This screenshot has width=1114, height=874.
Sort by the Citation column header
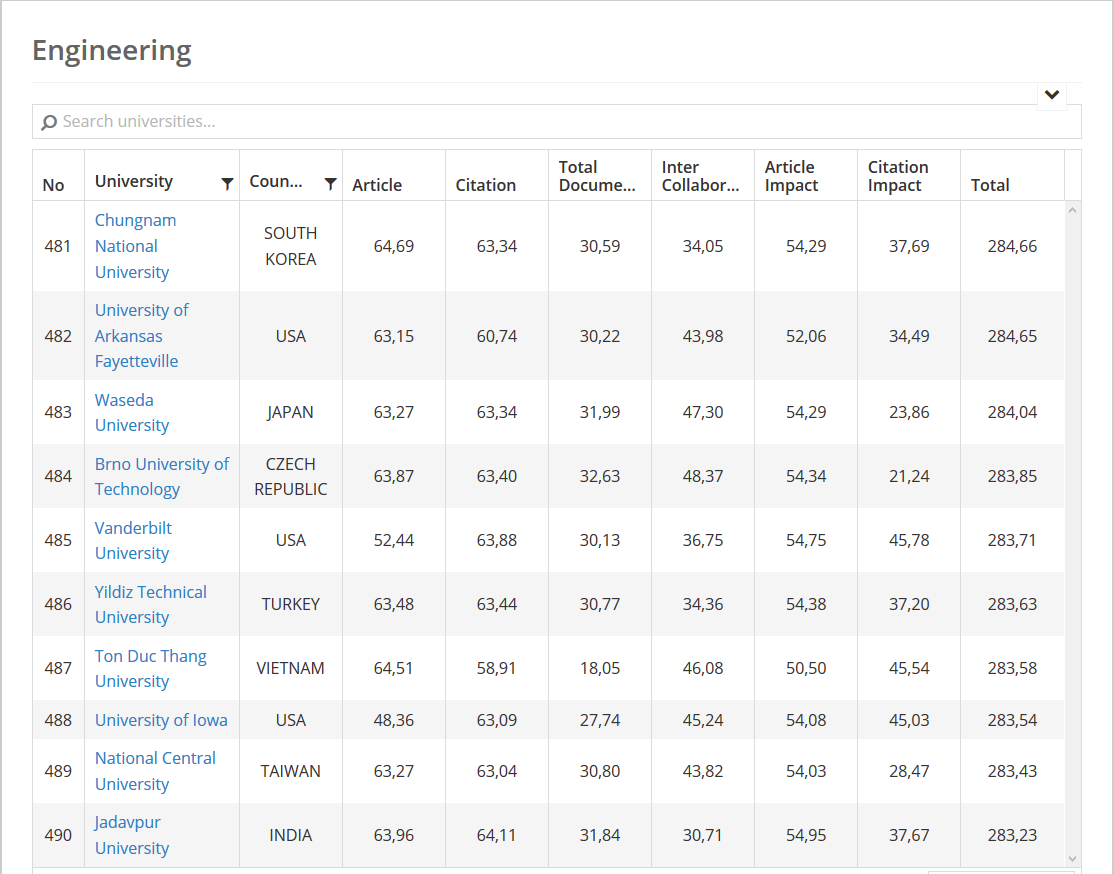pyautogui.click(x=486, y=185)
